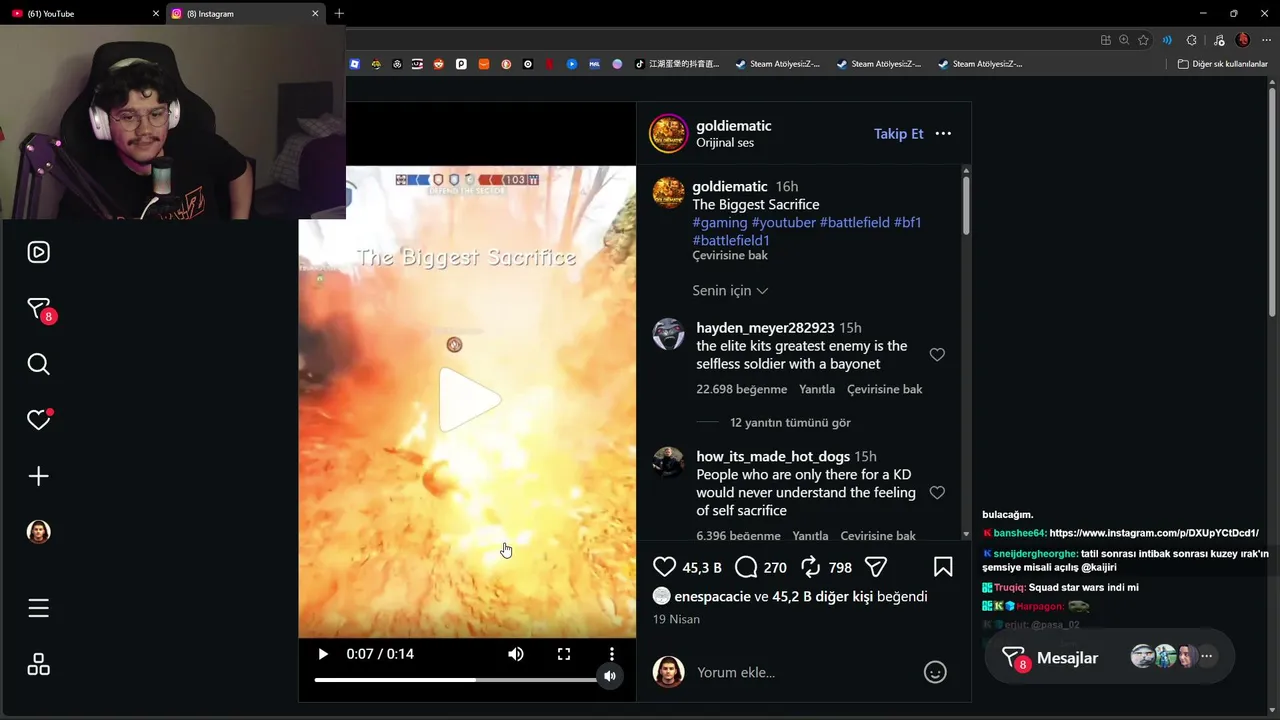Open banshee64's Instagram link in chat overlay
Screen dimensions: 1280x720
pyautogui.click(x=1154, y=533)
